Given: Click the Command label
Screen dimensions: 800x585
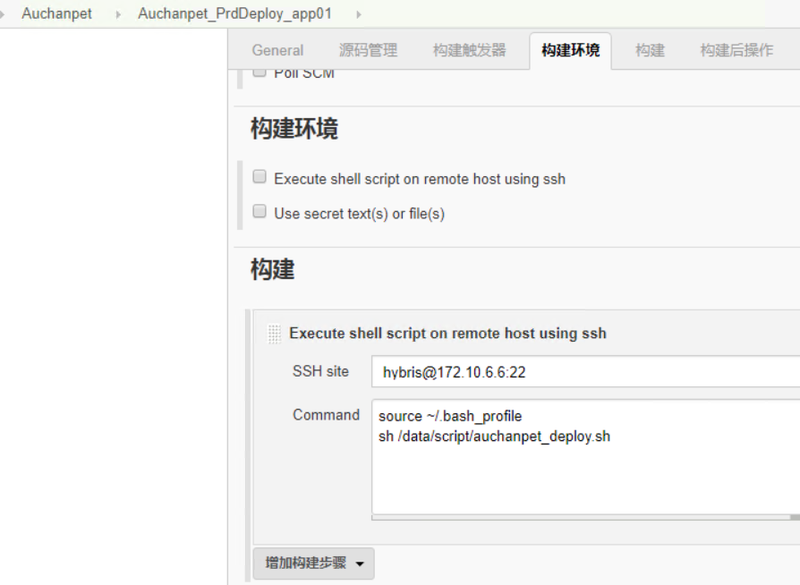Looking at the screenshot, I should tap(326, 415).
